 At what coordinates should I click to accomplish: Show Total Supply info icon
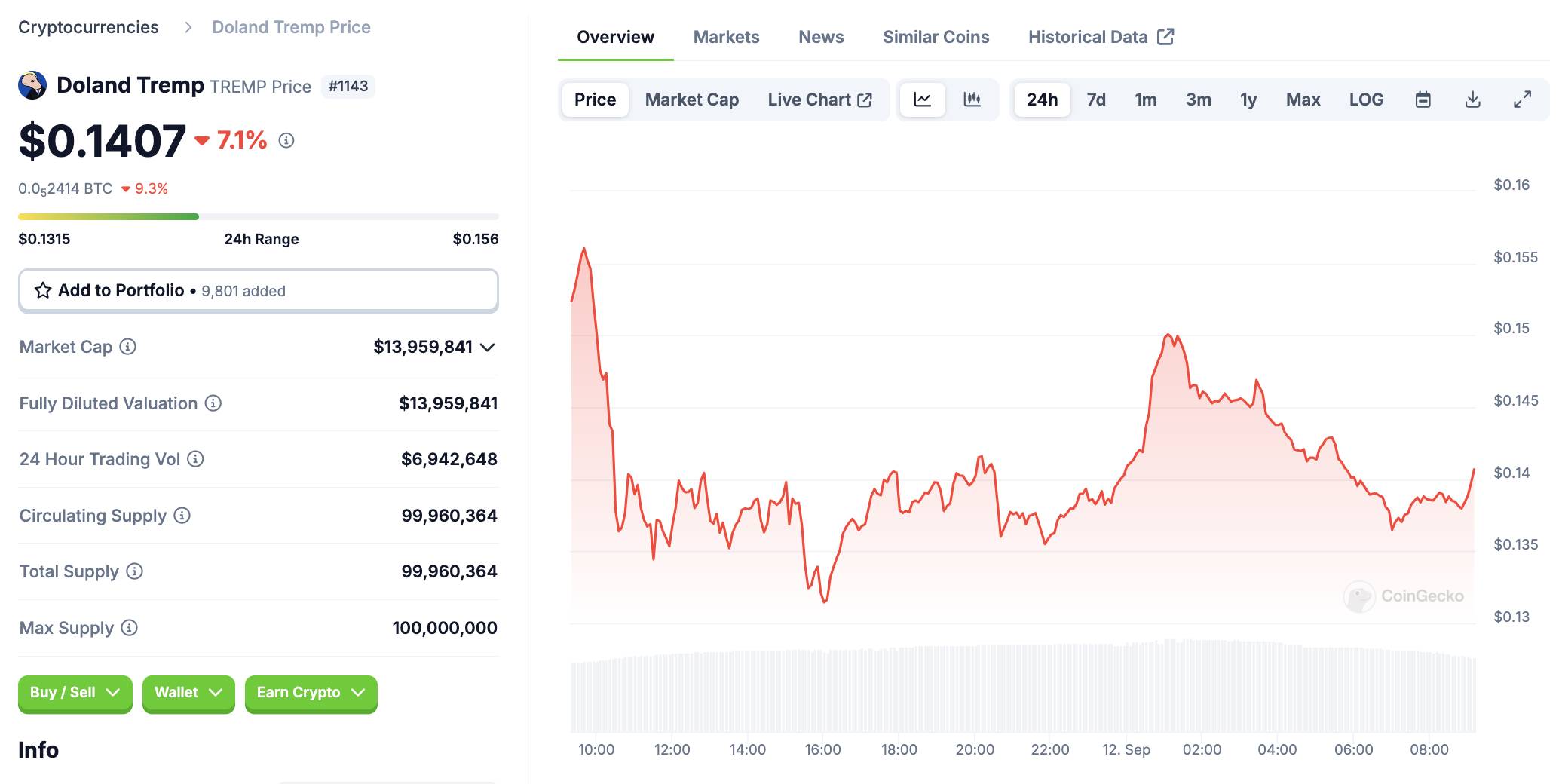[x=134, y=571]
